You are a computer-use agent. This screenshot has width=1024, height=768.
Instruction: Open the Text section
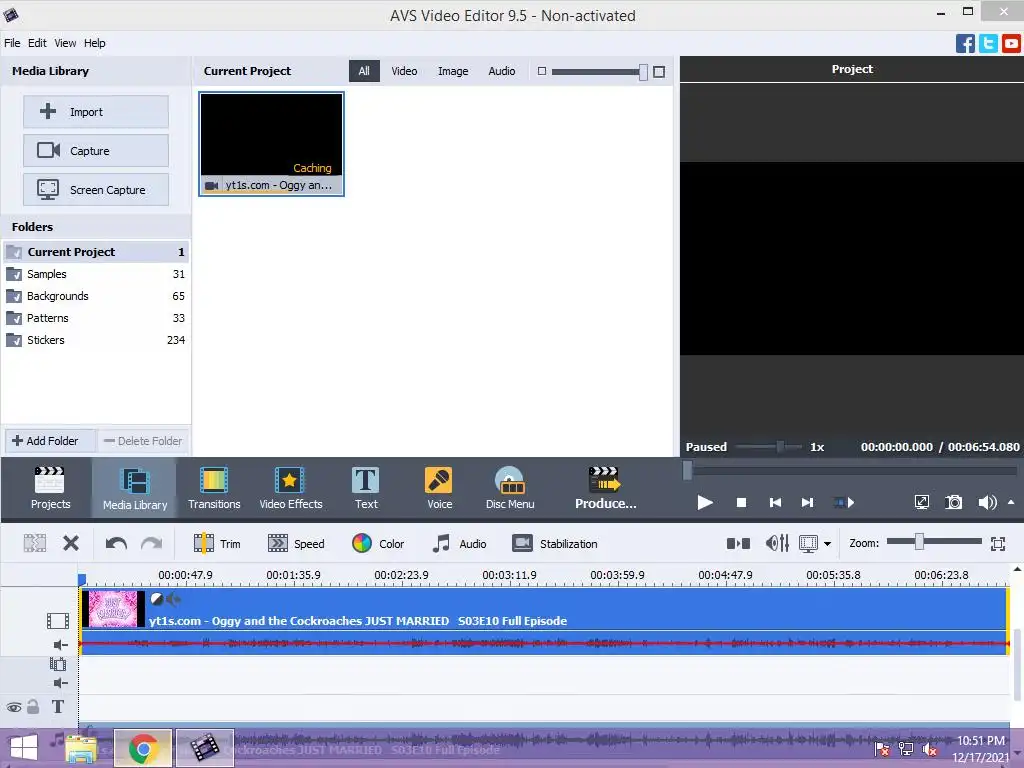coord(366,488)
